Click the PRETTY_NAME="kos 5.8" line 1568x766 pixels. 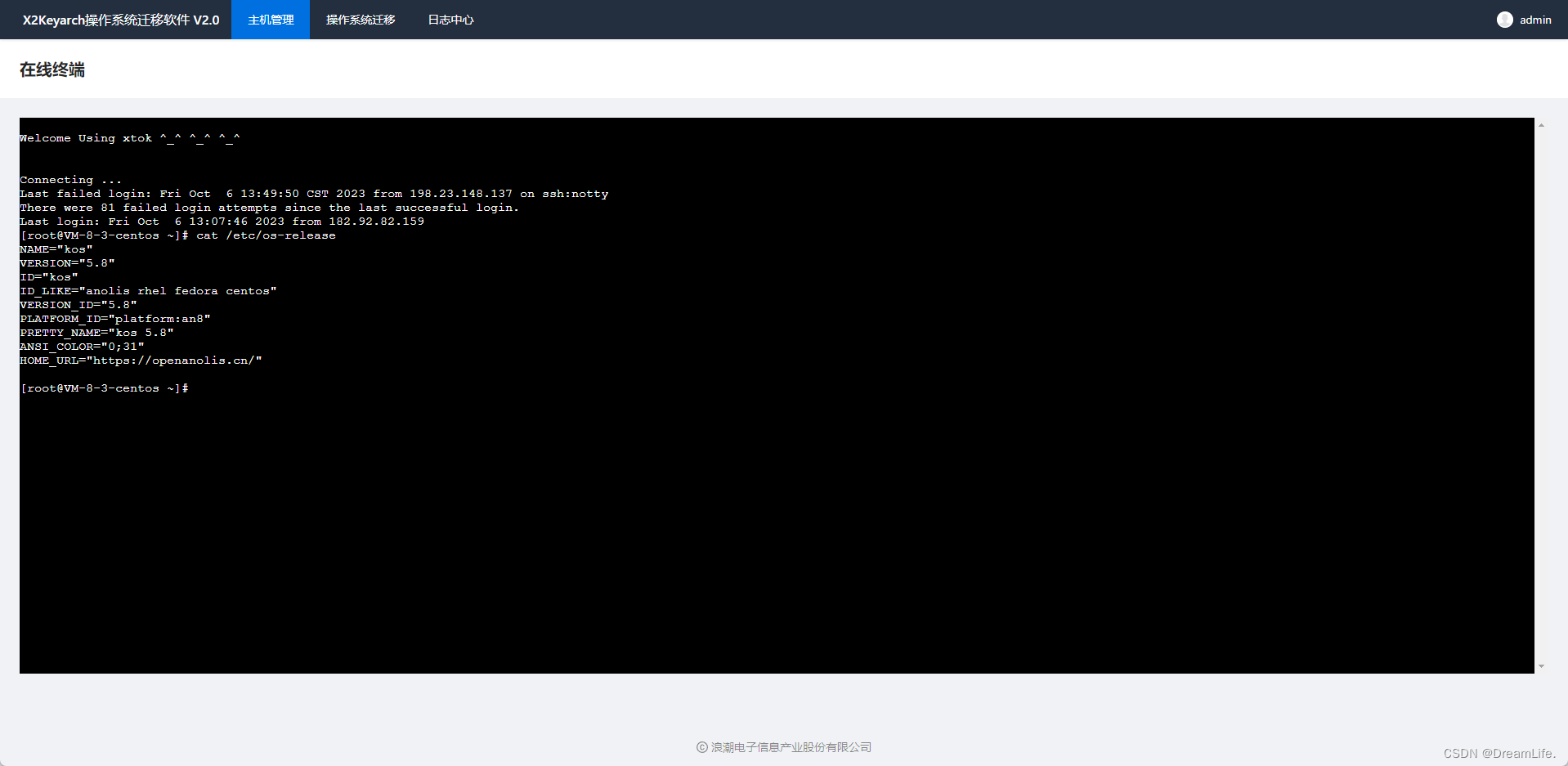click(96, 333)
